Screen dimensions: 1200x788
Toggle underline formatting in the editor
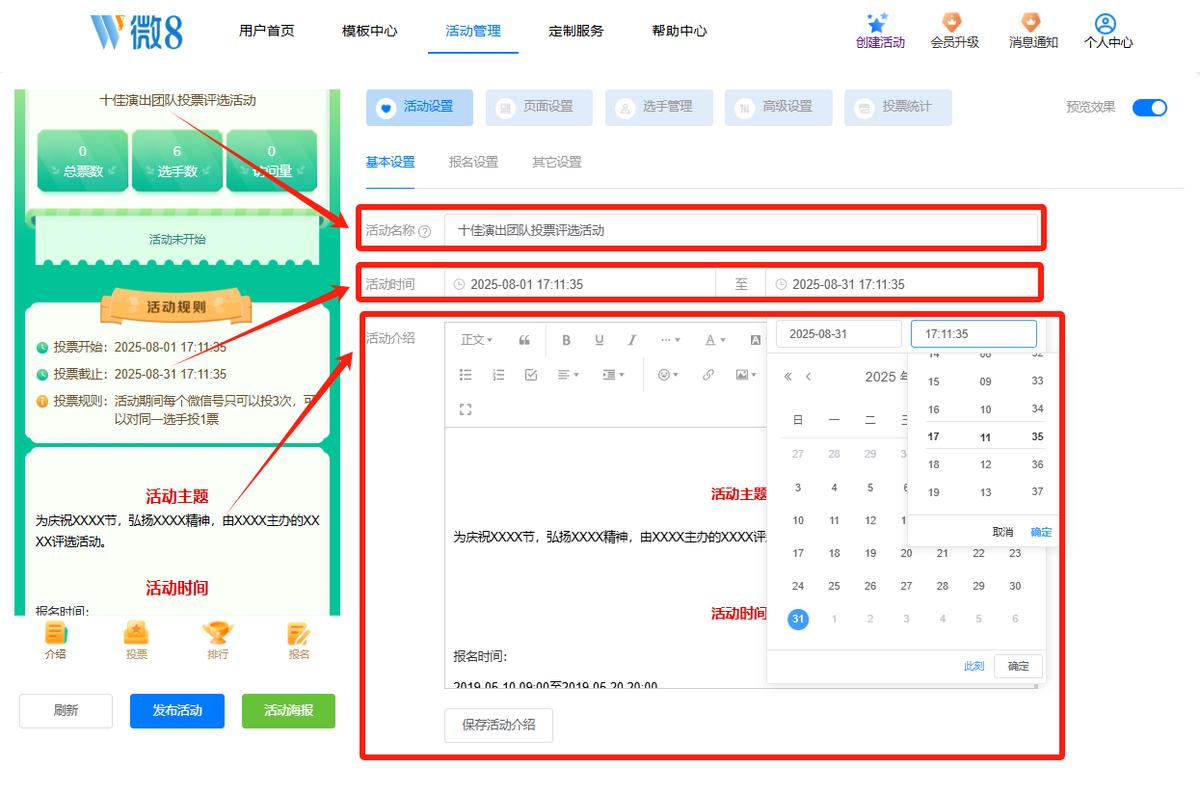(x=599, y=340)
